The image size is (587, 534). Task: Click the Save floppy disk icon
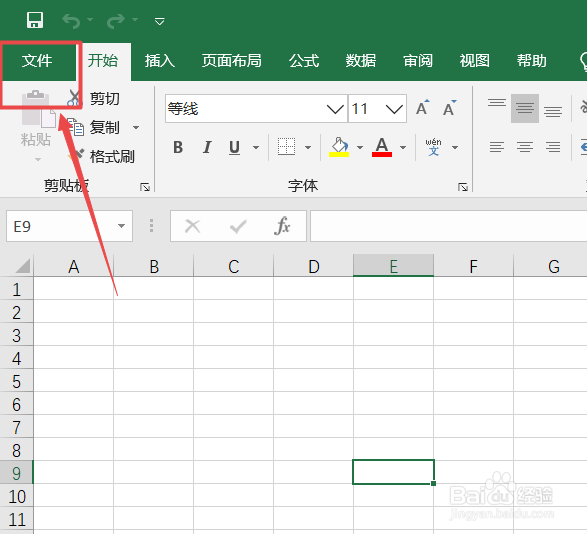tap(35, 20)
